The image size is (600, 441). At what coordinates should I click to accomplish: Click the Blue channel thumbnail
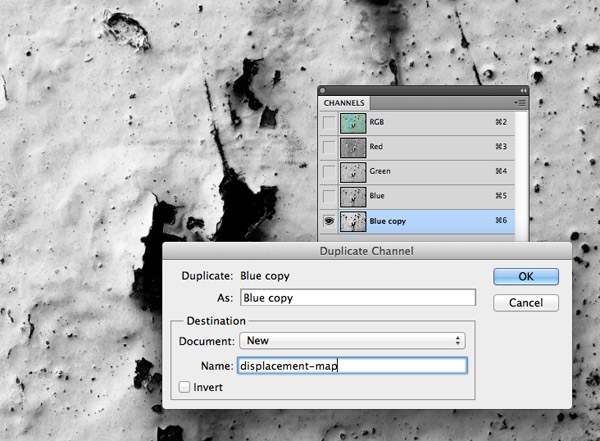point(354,196)
